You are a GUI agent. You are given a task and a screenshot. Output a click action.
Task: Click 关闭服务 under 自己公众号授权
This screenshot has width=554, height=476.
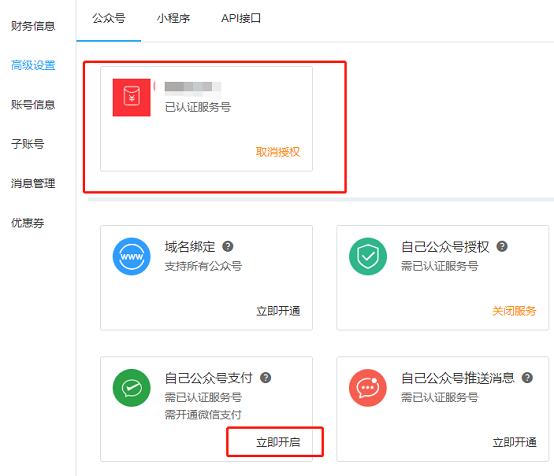(x=514, y=311)
